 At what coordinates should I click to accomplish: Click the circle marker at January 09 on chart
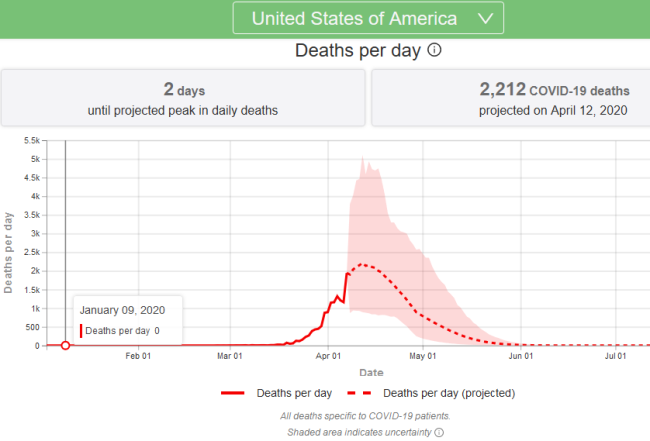pyautogui.click(x=66, y=345)
